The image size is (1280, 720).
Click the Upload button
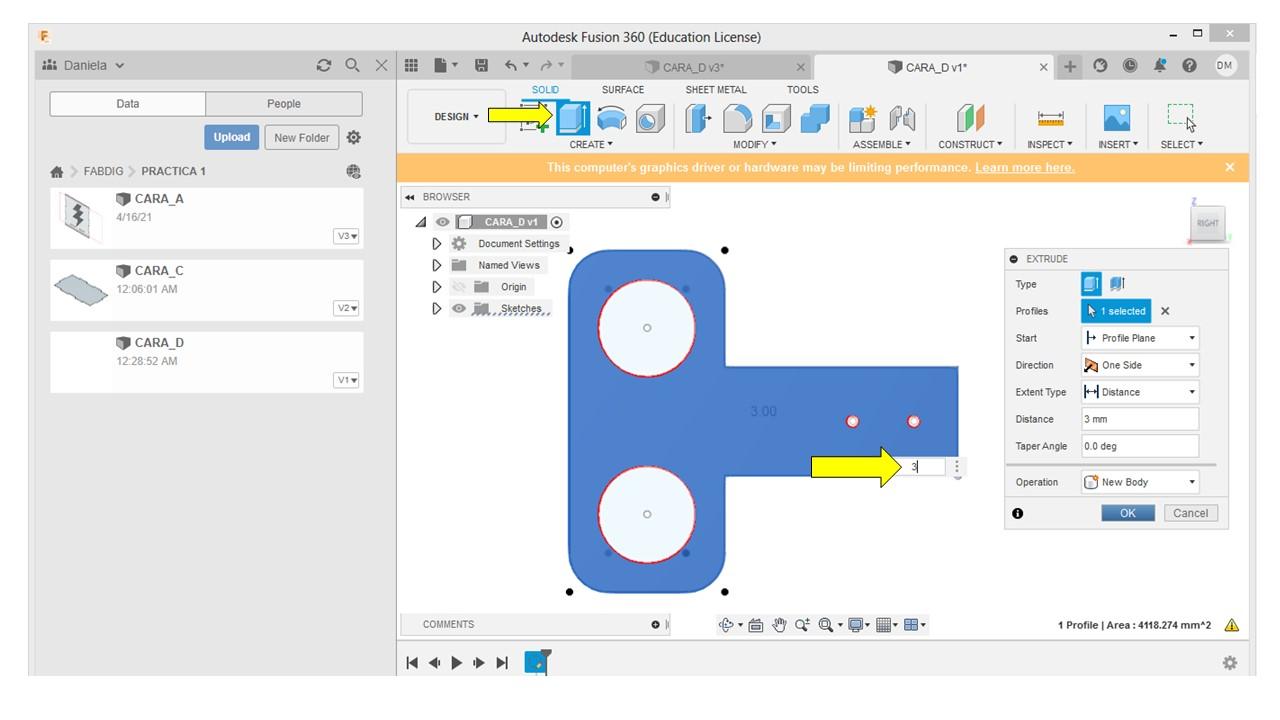tap(232, 137)
